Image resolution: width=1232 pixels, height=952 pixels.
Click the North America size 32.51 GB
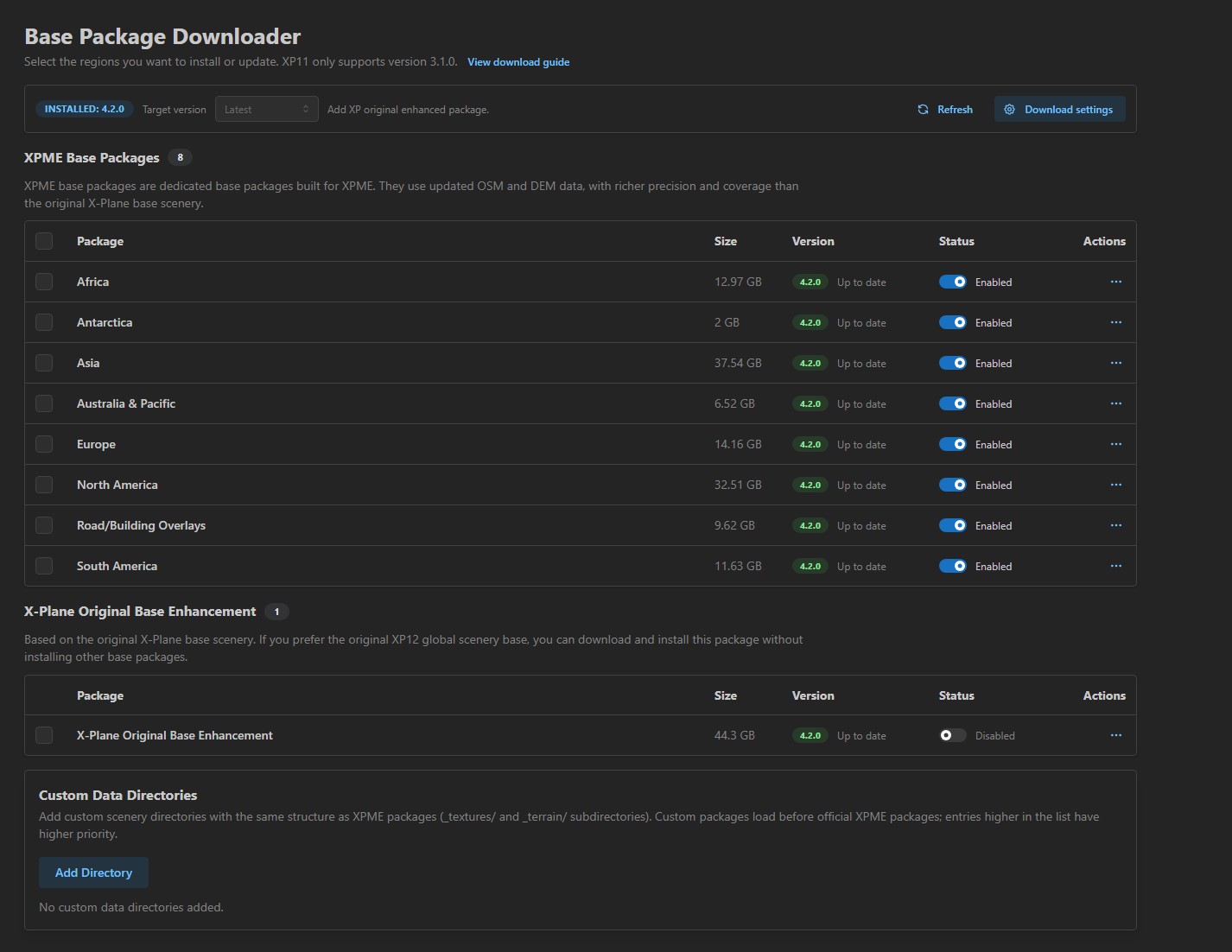coord(738,485)
